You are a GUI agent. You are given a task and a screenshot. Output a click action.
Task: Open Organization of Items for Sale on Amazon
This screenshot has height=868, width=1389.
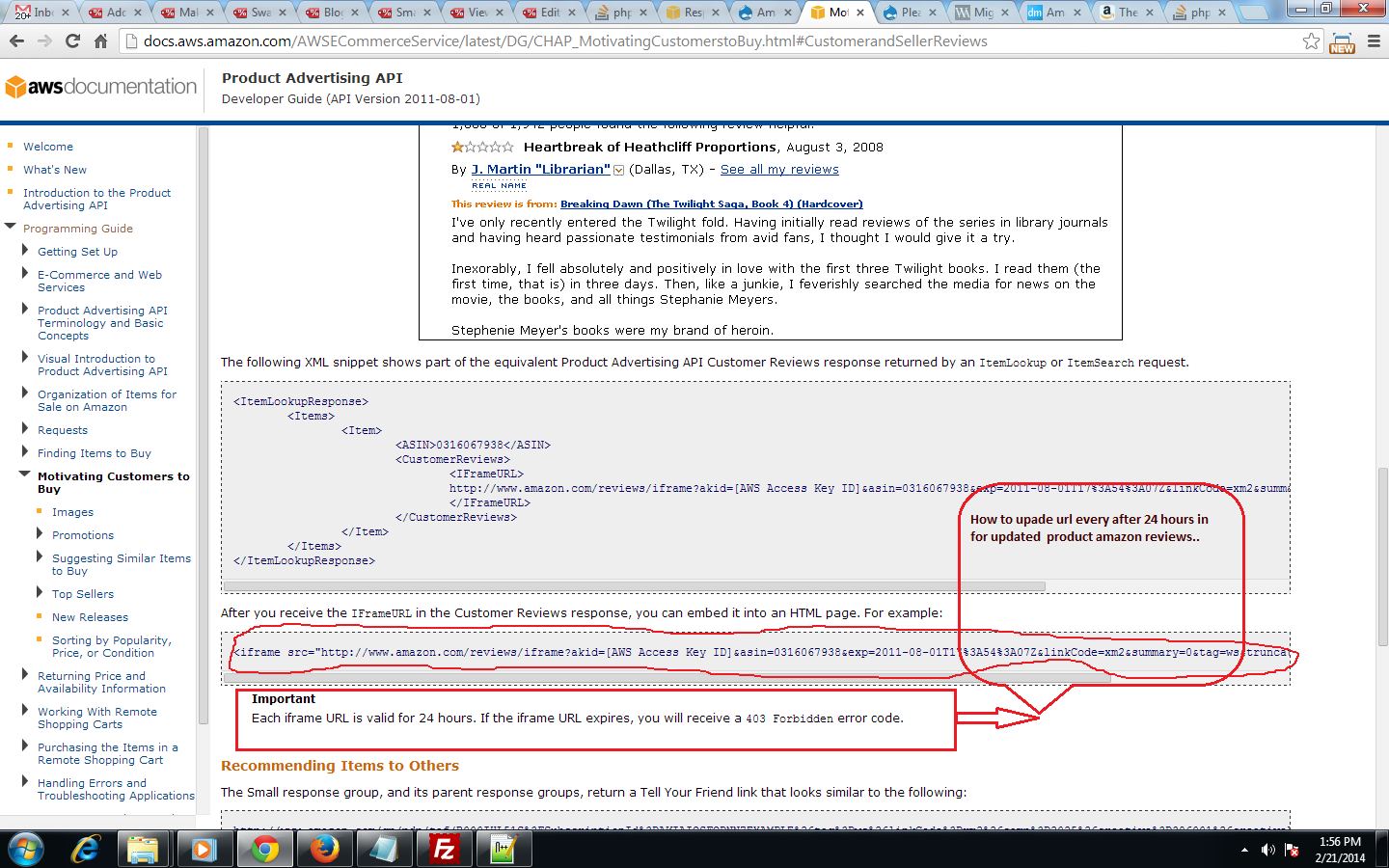coord(107,400)
